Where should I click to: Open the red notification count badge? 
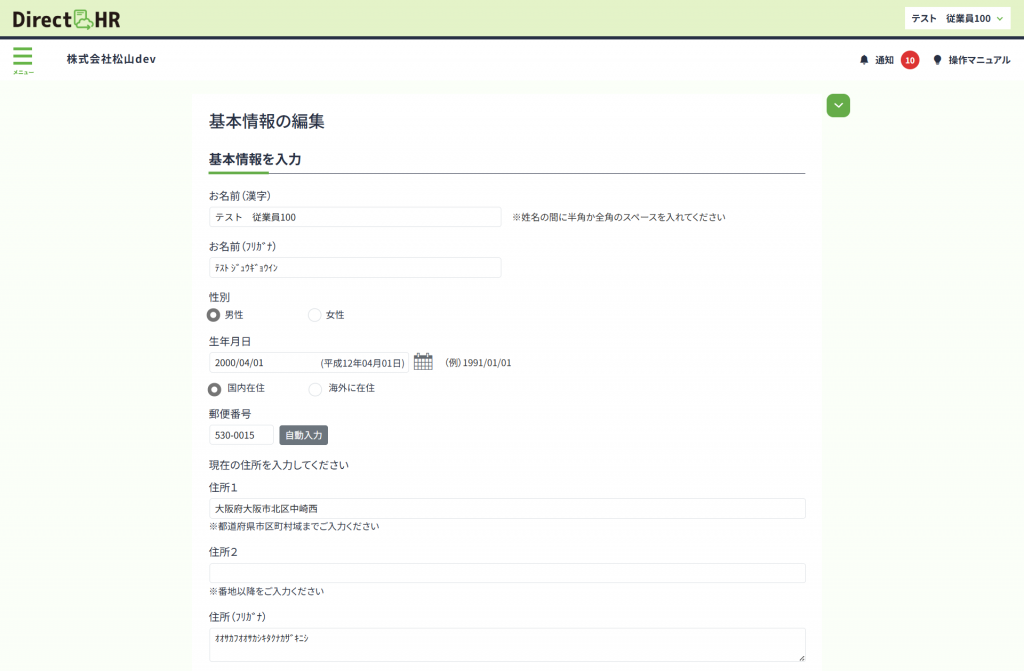[x=909, y=60]
